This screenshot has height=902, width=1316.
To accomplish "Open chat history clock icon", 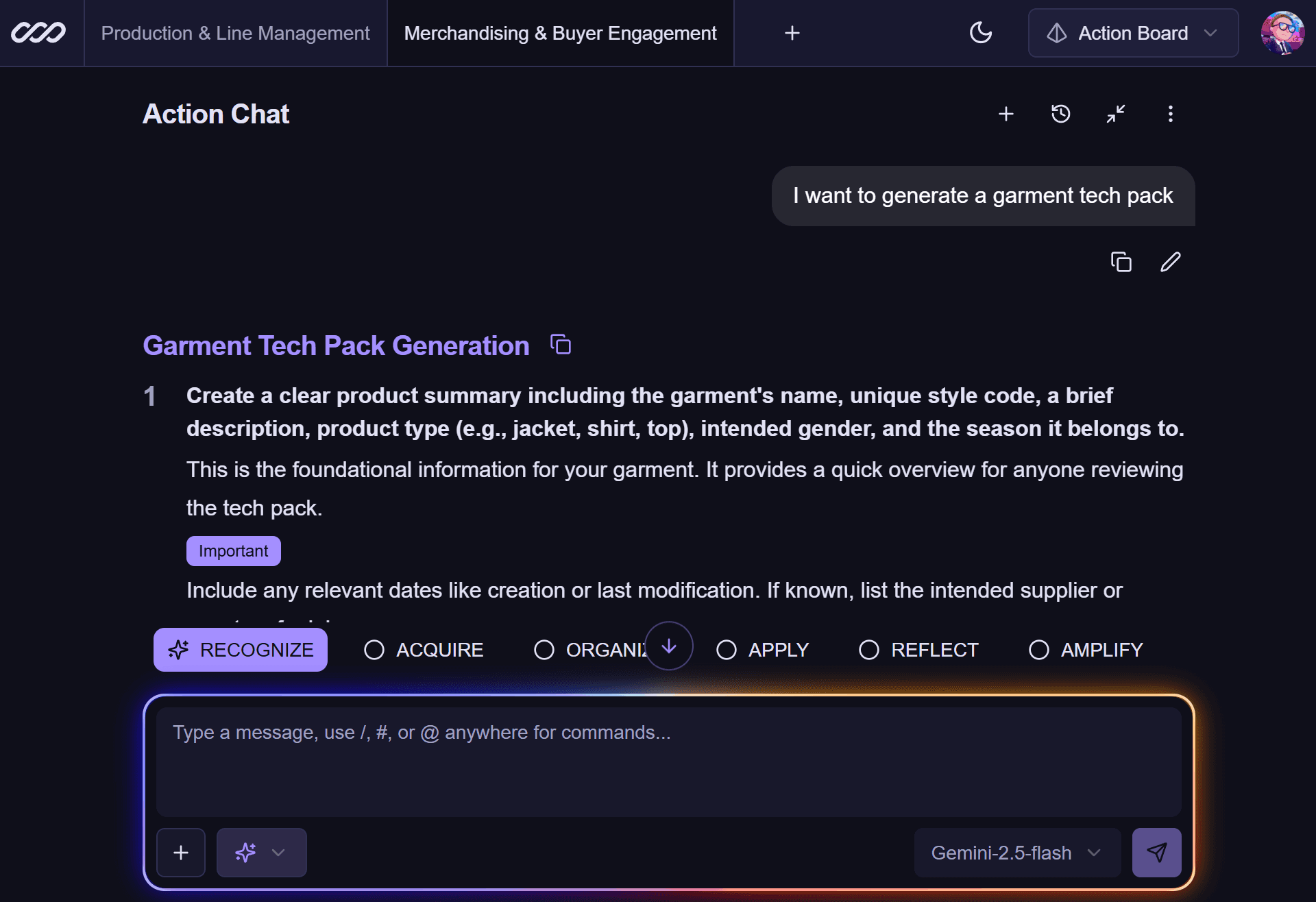I will 1060,114.
